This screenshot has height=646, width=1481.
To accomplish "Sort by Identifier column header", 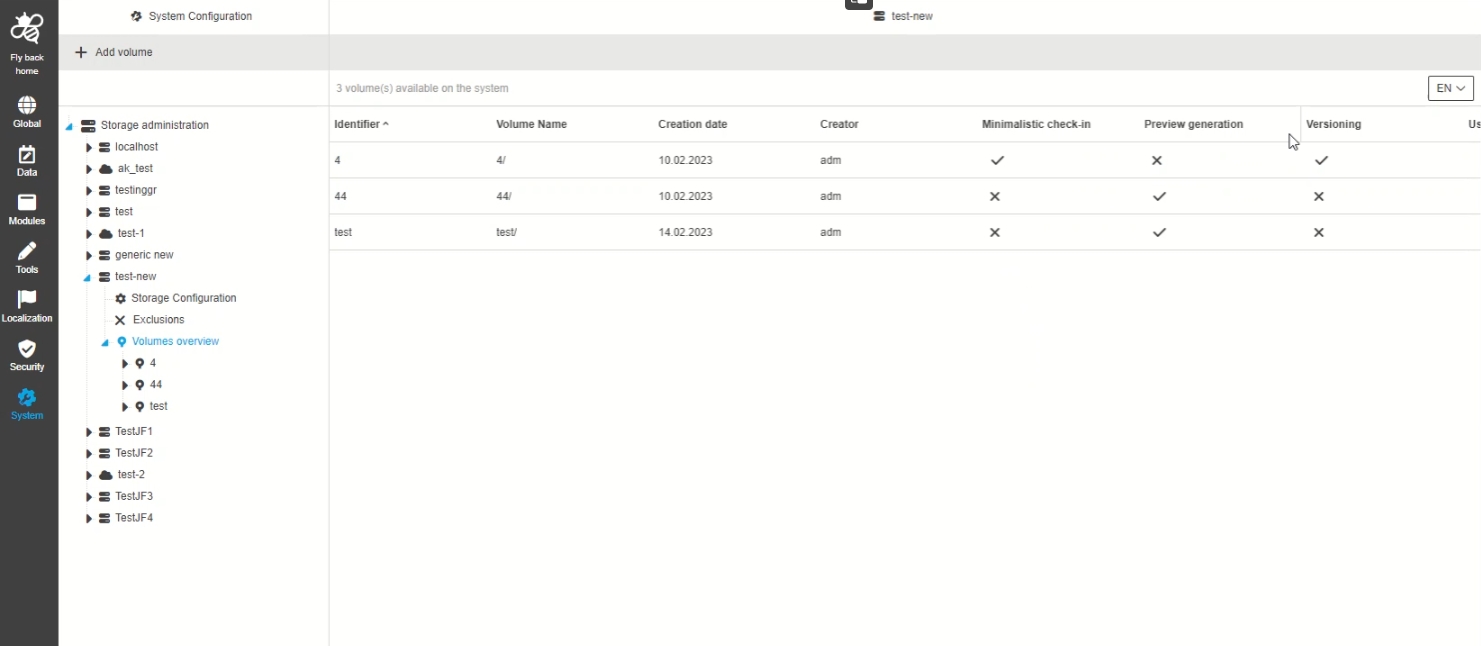I will click(x=357, y=124).
